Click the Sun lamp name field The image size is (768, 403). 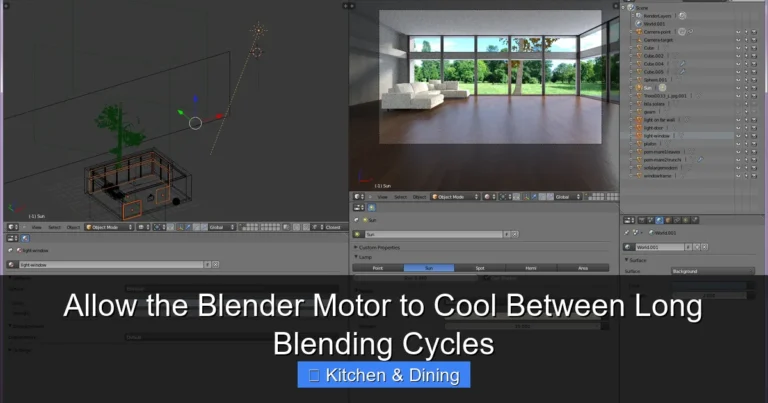click(x=433, y=235)
